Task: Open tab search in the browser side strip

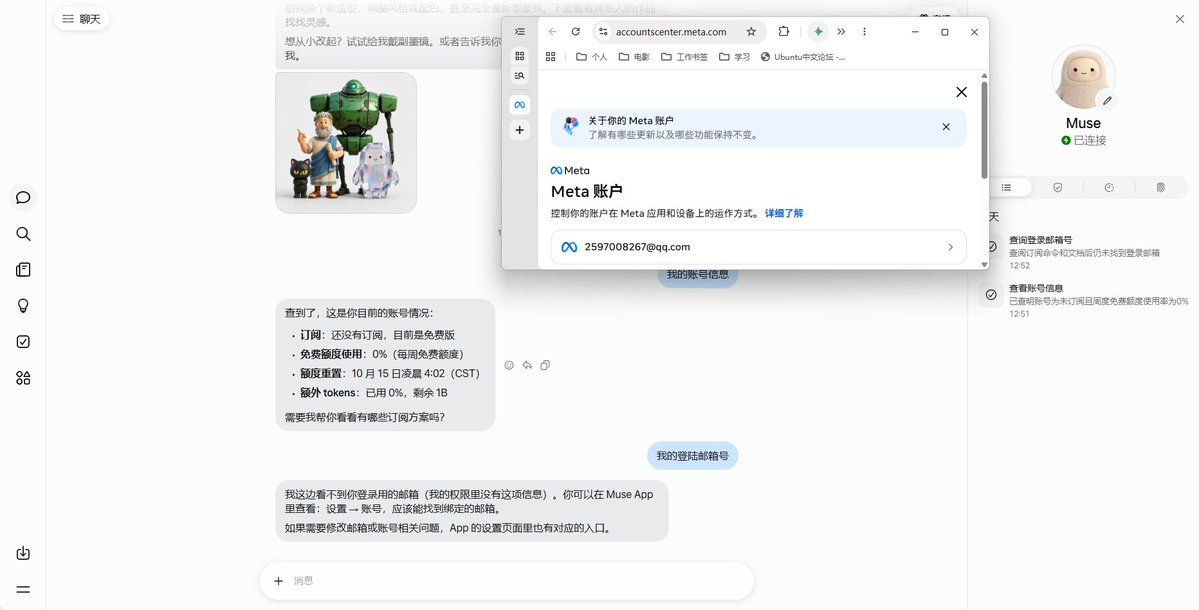Action: click(x=520, y=76)
